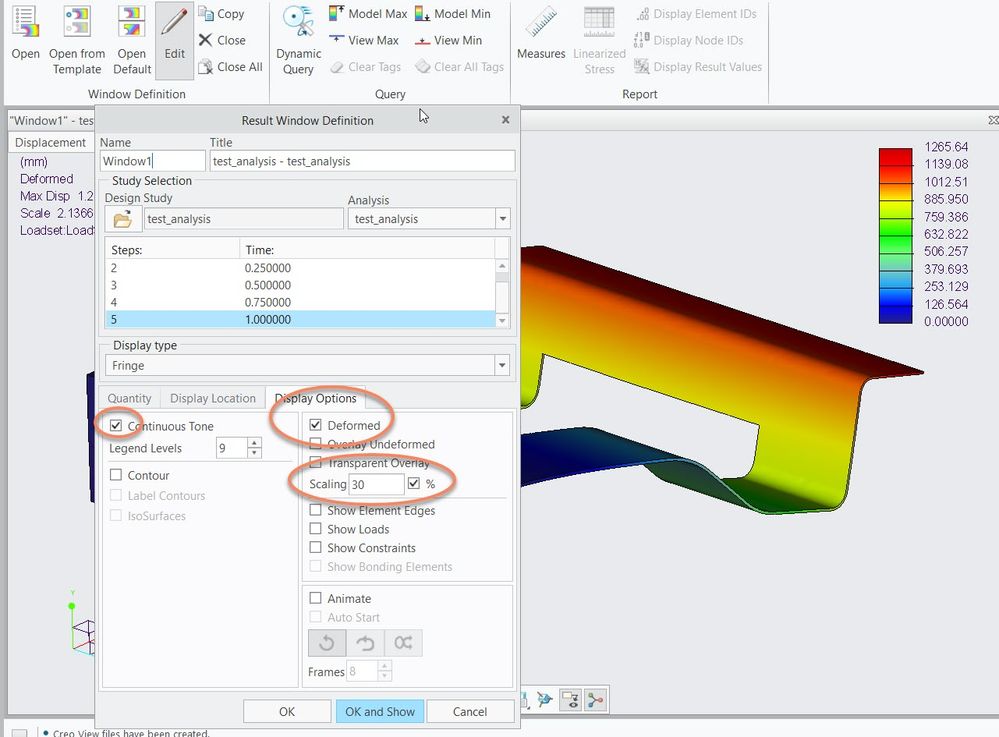Increase Legend Levels with up stepper arrow

(x=254, y=443)
